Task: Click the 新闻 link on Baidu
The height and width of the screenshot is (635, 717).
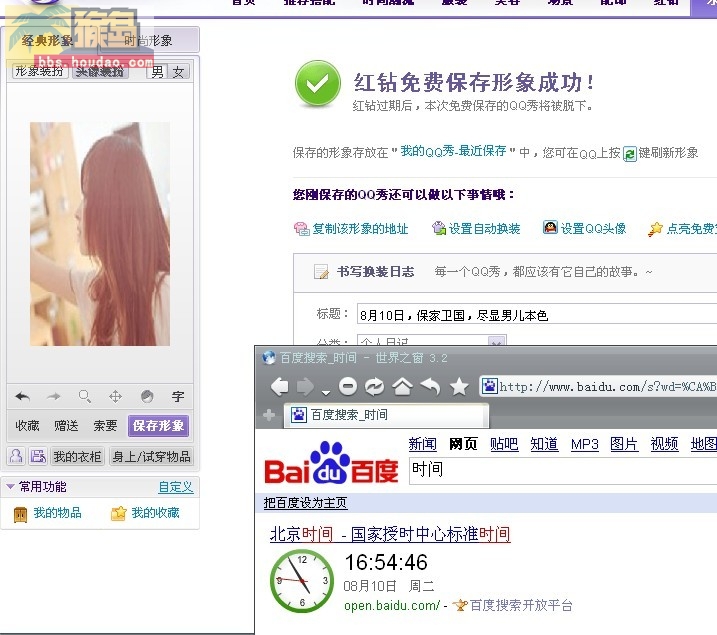Action: click(423, 444)
